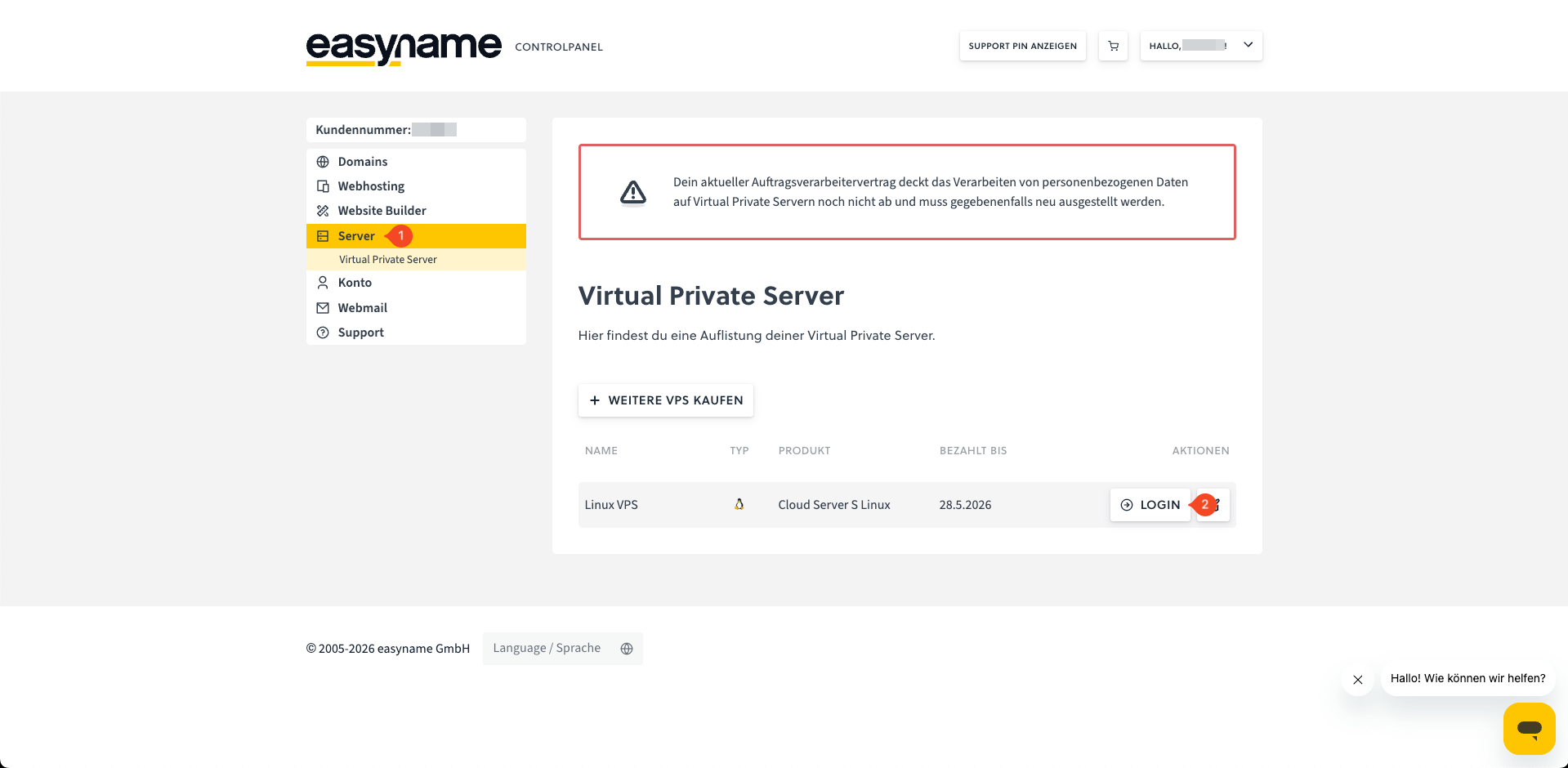Click the globe icon beside Language / Sprache
The width and height of the screenshot is (1568, 768).
(627, 649)
